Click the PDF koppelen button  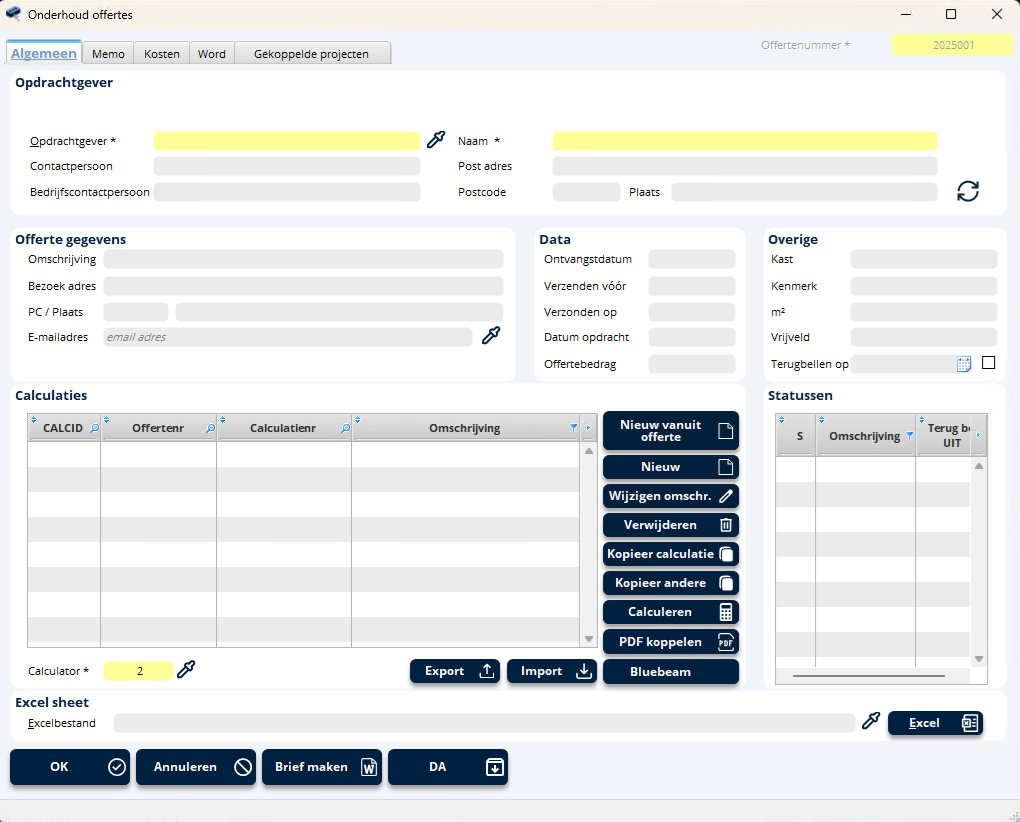(x=670, y=642)
